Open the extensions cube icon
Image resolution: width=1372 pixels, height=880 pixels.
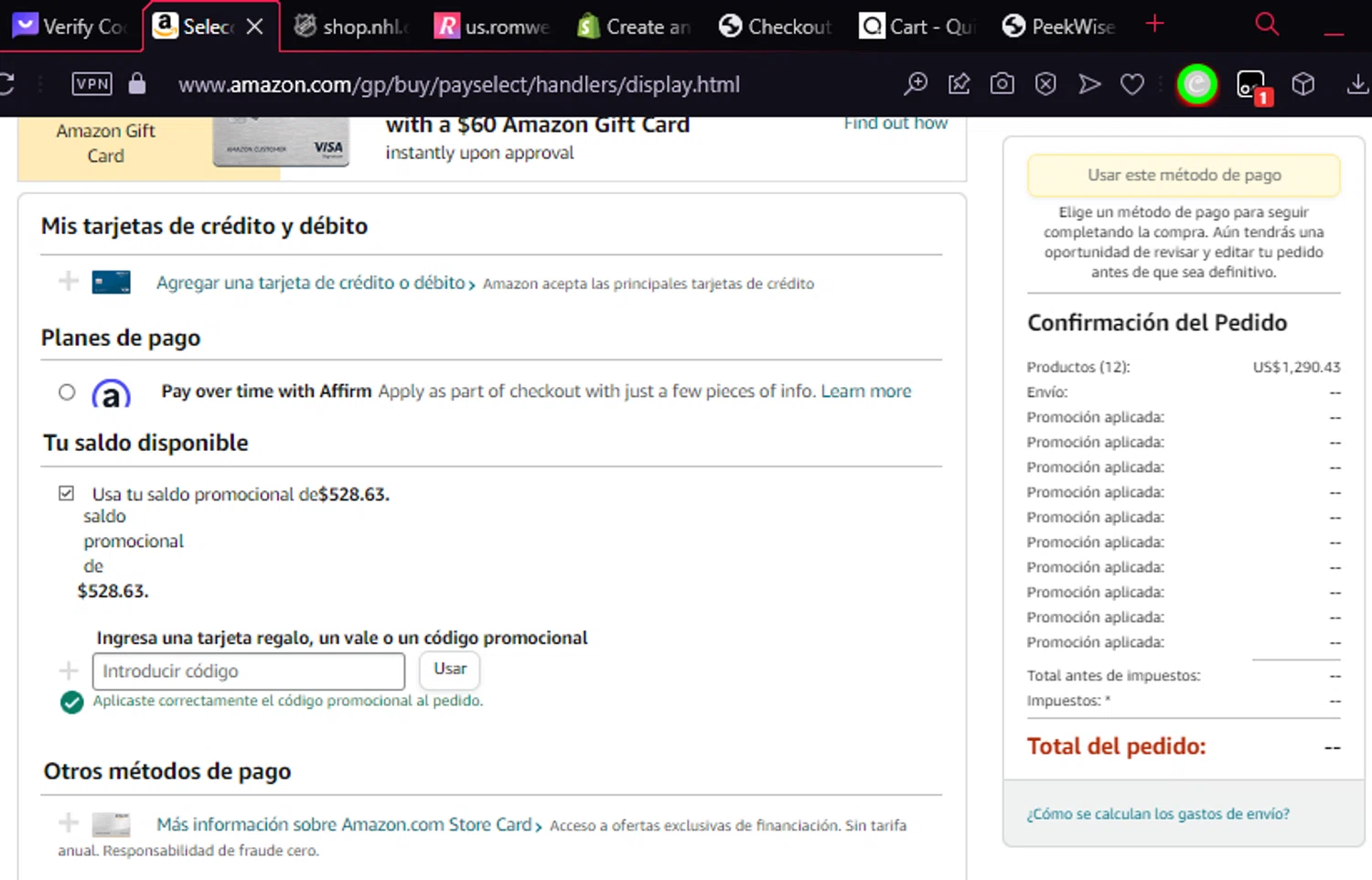coord(1303,84)
